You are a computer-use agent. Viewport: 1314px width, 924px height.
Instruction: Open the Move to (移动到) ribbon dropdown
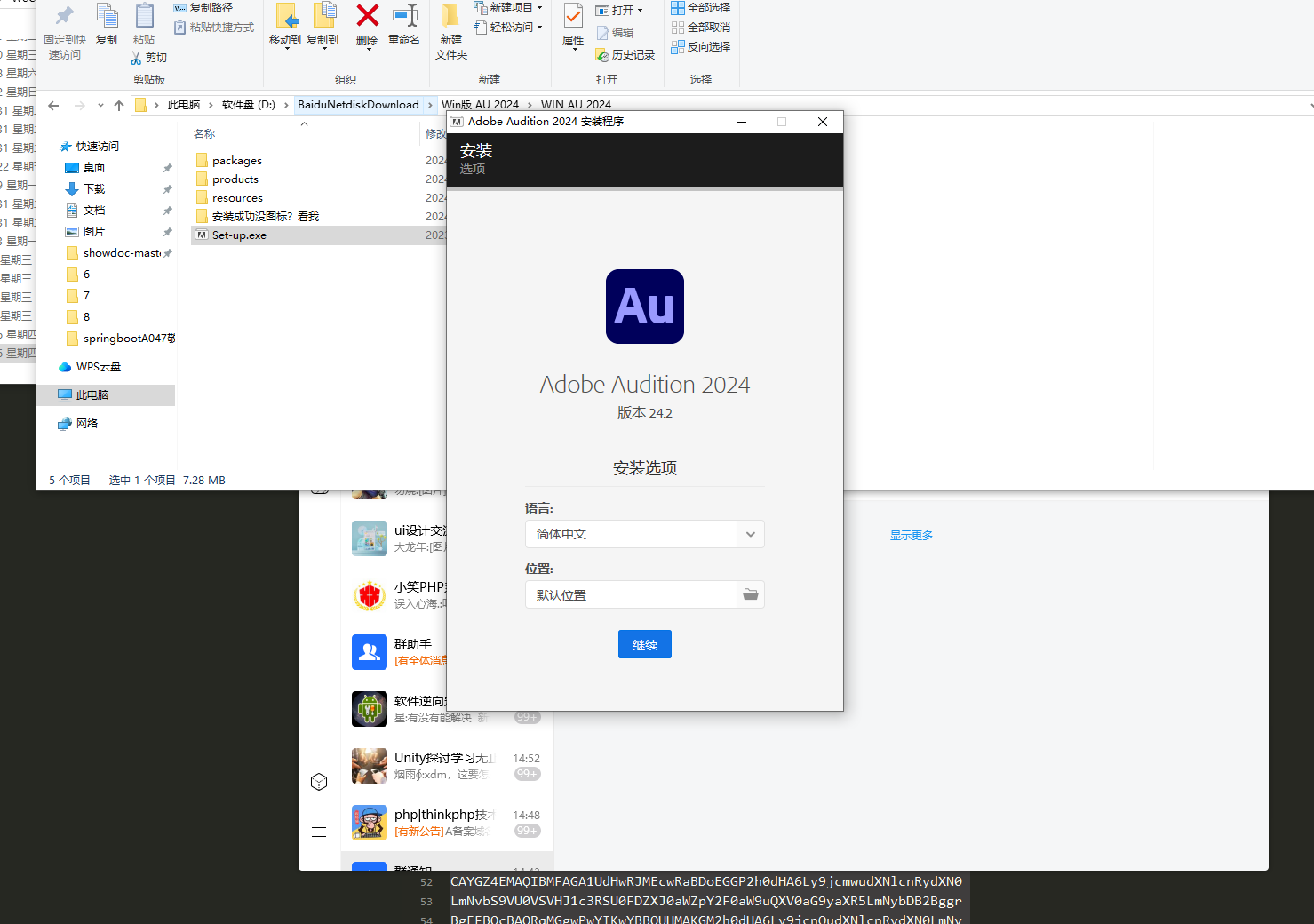coord(285,27)
